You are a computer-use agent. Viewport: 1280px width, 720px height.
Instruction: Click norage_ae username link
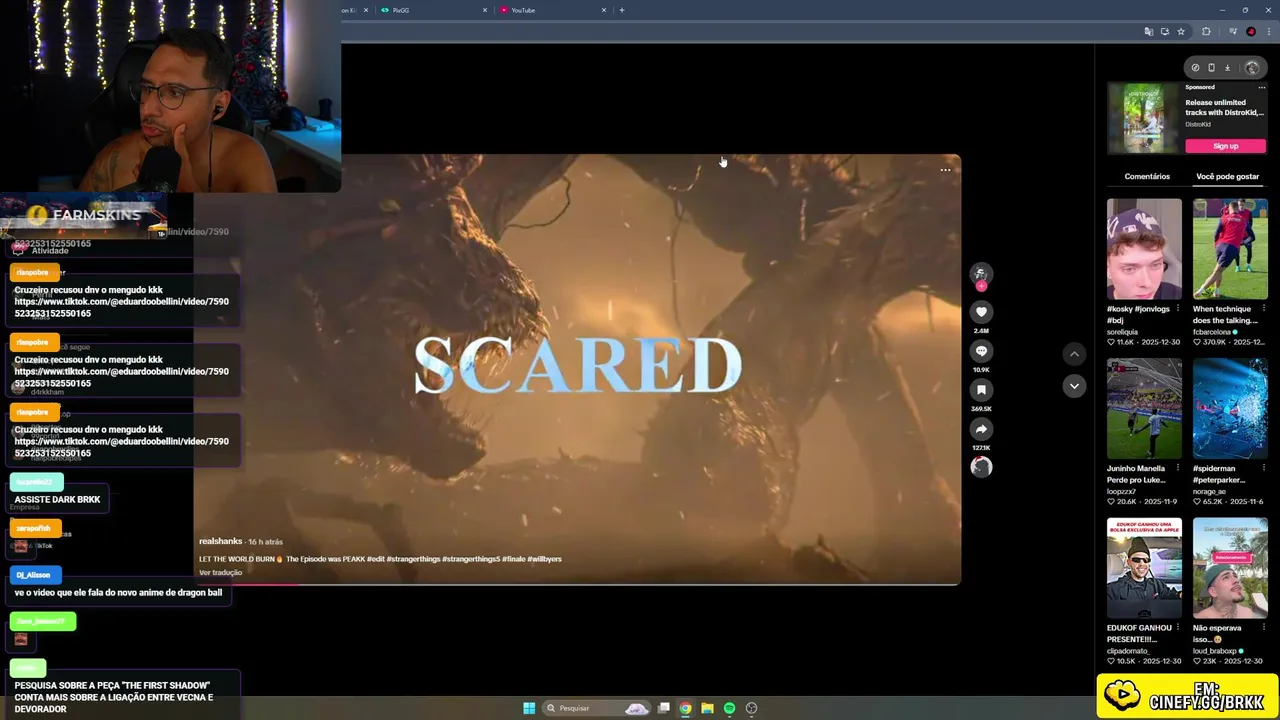click(1209, 492)
